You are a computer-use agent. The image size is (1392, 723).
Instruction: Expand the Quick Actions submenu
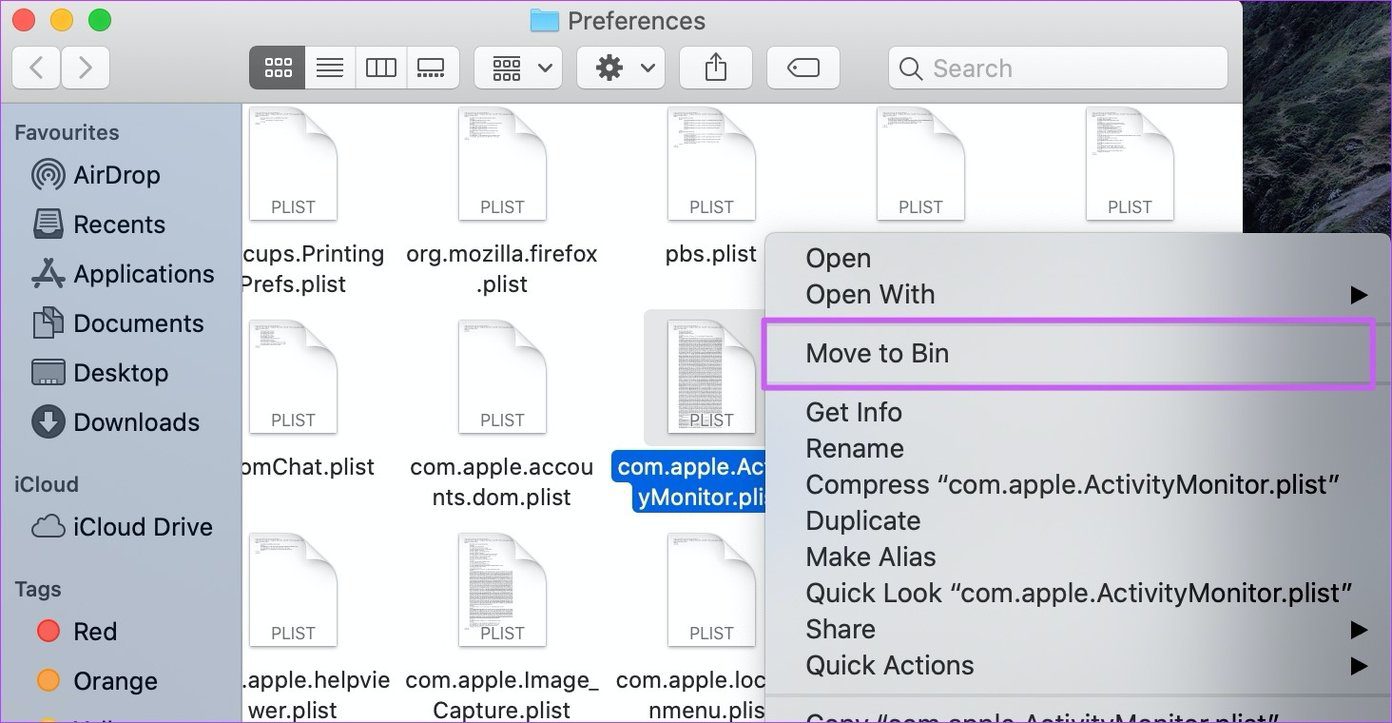point(1078,665)
